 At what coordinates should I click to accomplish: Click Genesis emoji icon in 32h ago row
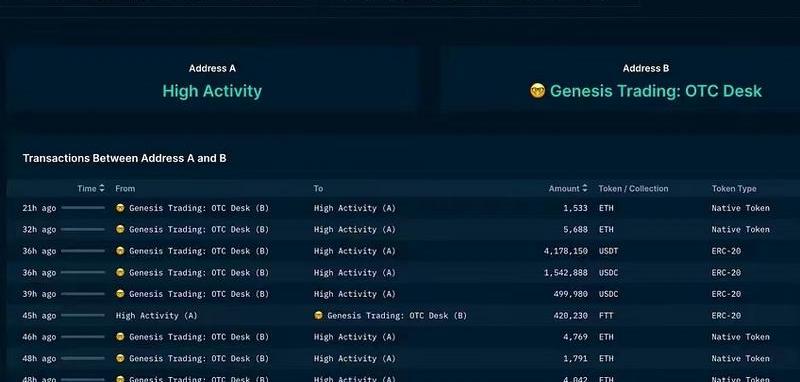pos(120,230)
